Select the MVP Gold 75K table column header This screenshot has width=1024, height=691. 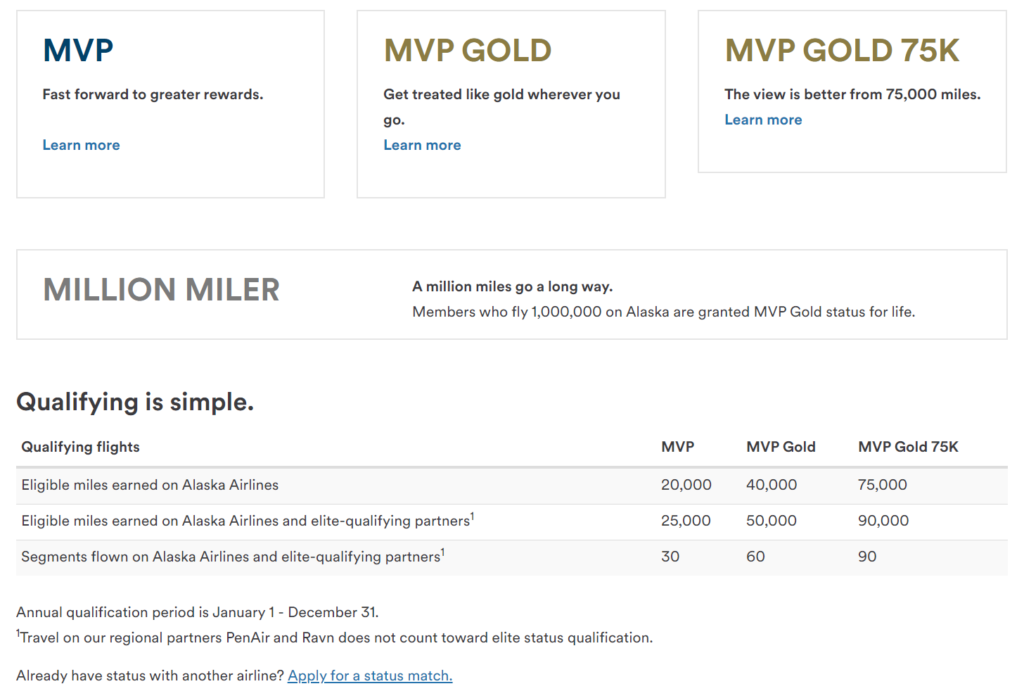[908, 447]
